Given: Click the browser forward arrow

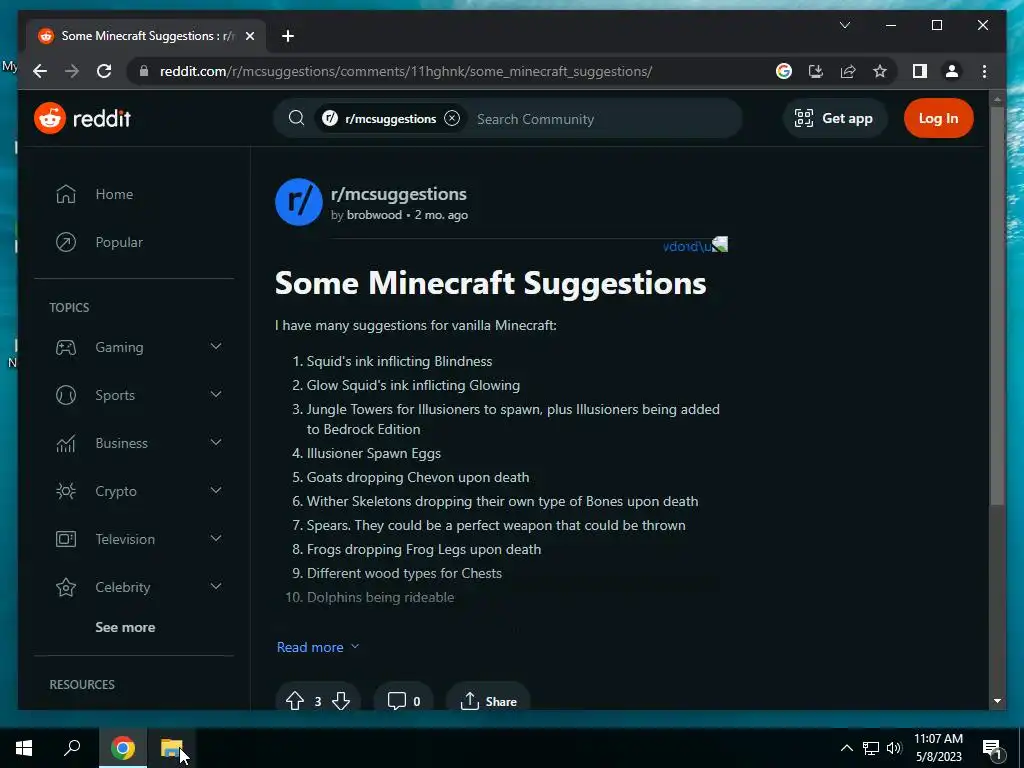Looking at the screenshot, I should (x=72, y=71).
